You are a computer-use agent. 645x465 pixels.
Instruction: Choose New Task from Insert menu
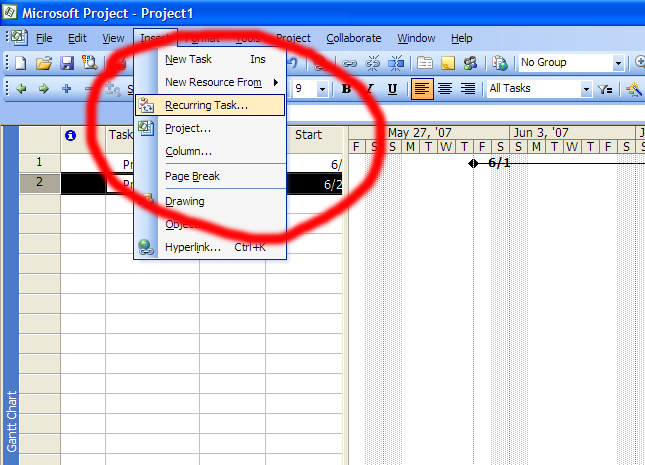coord(210,59)
